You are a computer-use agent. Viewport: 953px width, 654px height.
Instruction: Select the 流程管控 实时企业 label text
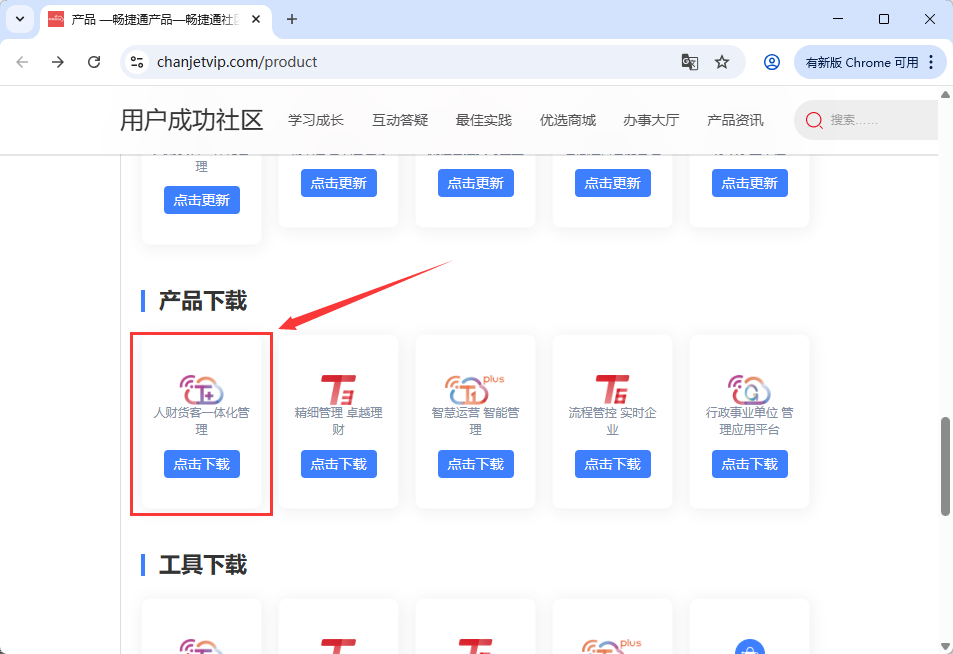(613, 421)
